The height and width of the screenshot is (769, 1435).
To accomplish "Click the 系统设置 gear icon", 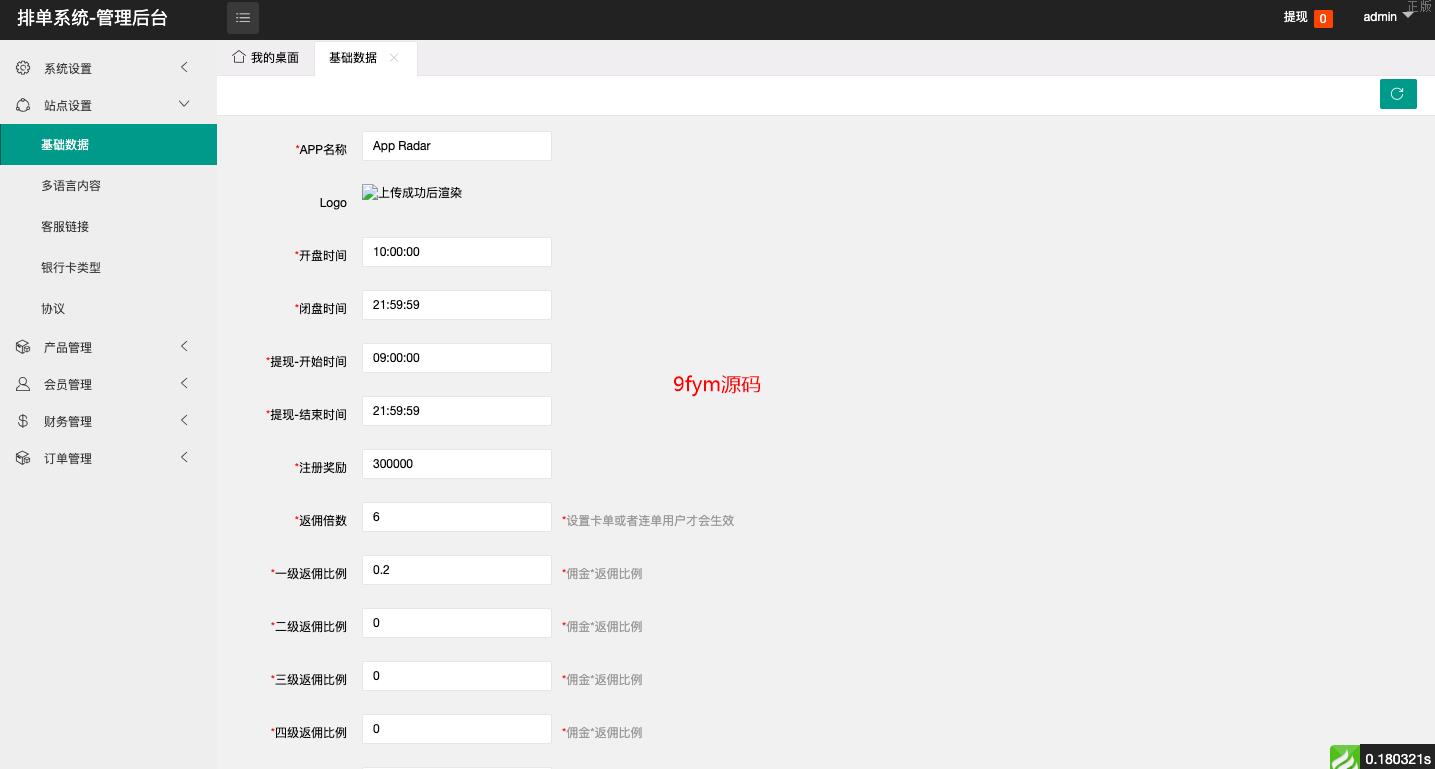I will click(x=23, y=68).
